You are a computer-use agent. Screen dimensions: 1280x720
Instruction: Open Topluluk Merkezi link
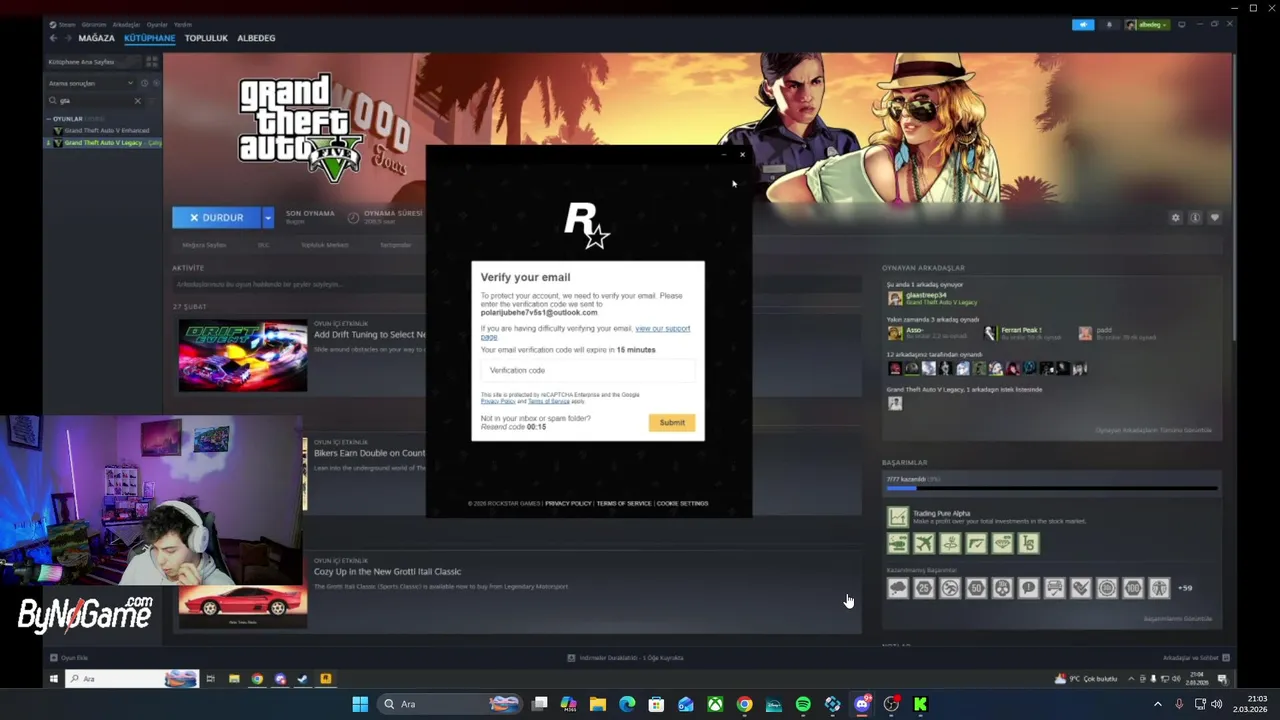(x=325, y=245)
